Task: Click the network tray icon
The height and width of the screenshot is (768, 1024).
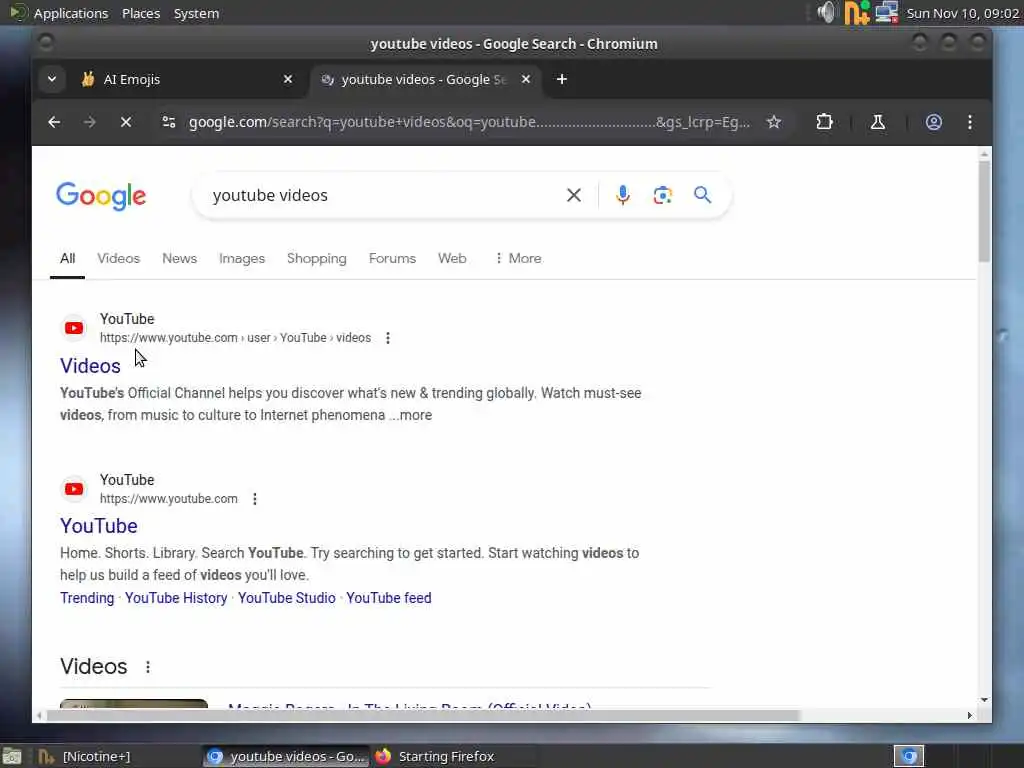Action: [x=887, y=12]
